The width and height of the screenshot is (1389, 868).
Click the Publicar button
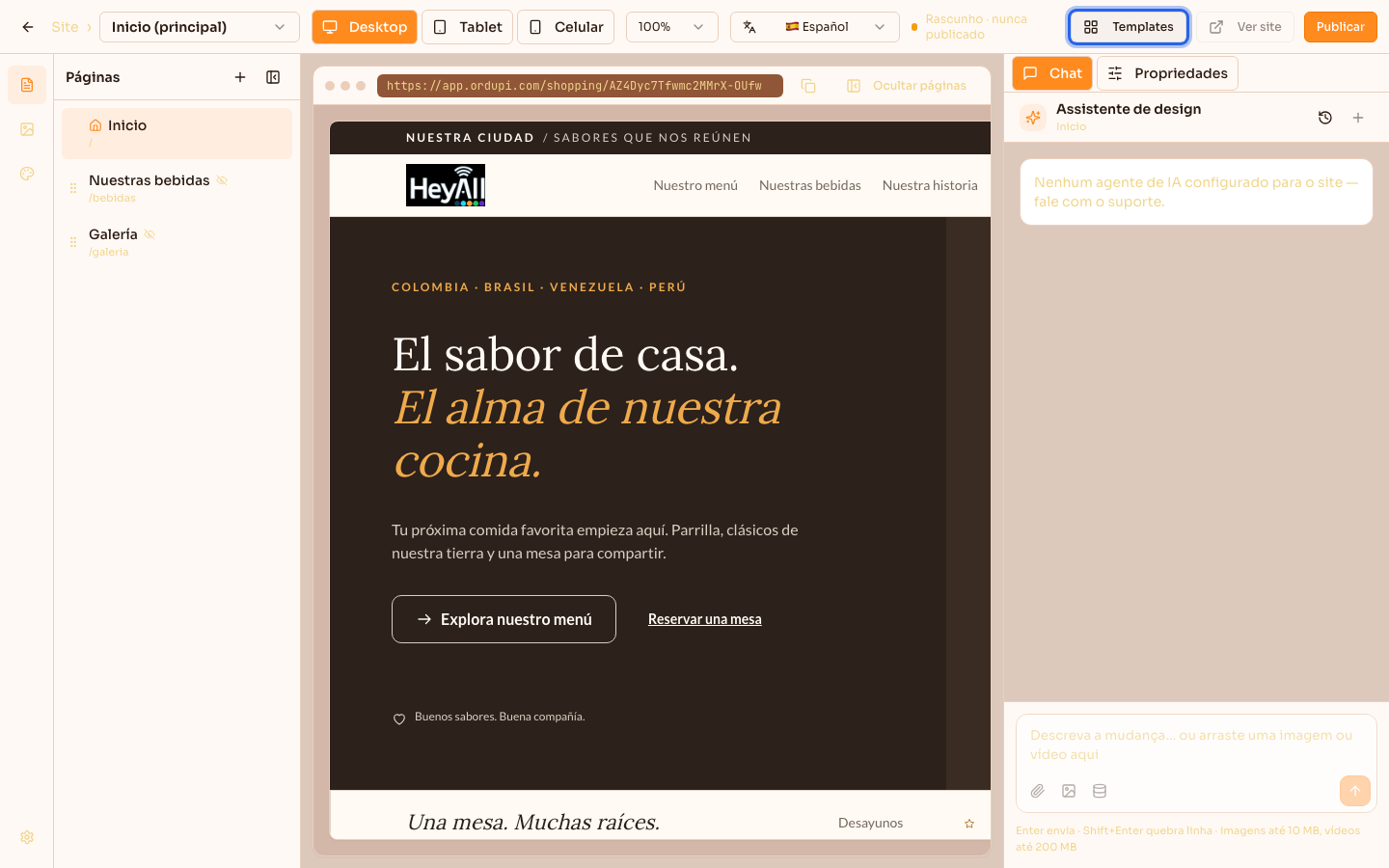(1341, 27)
